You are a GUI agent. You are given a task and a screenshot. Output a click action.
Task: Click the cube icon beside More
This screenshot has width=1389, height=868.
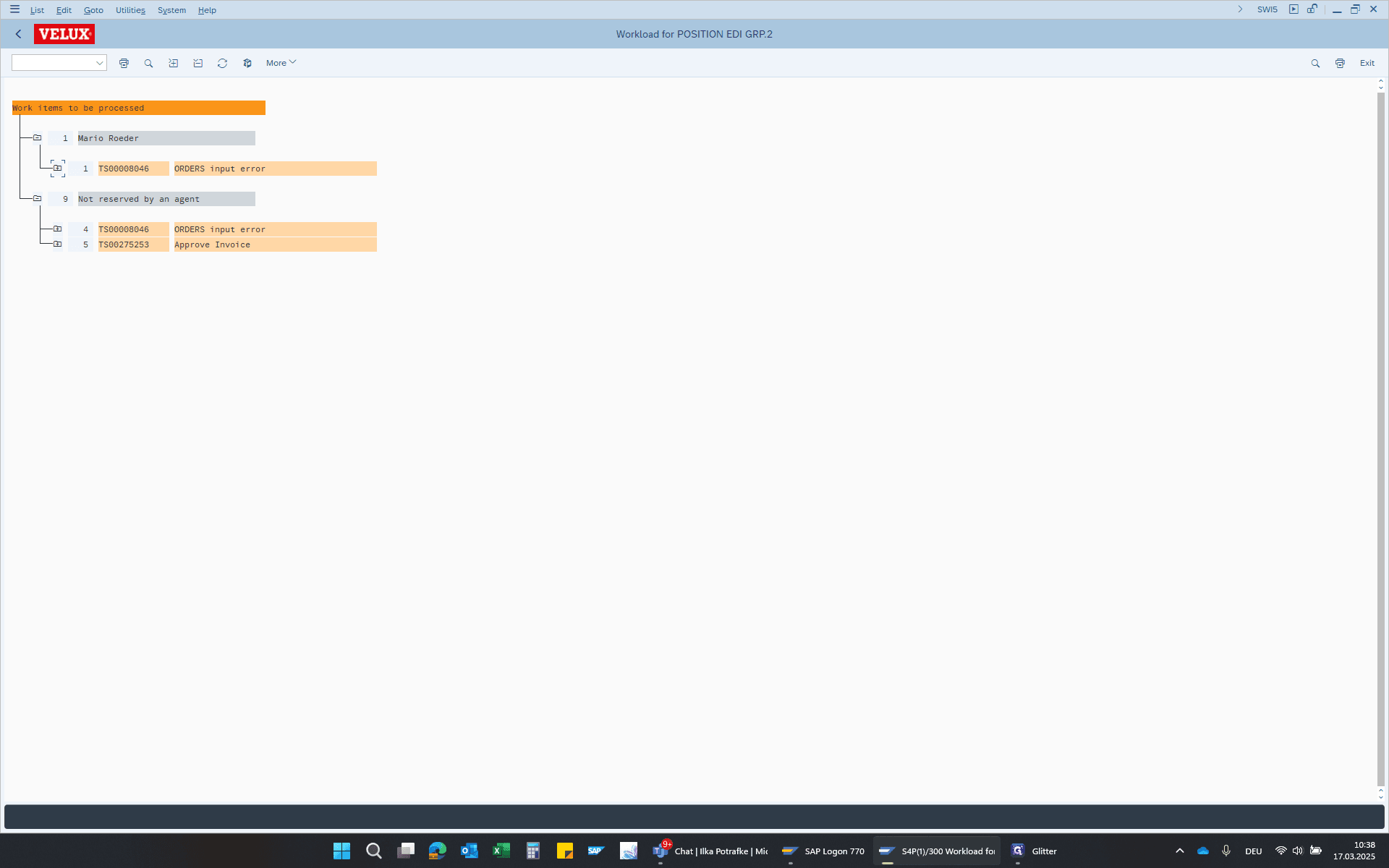(247, 64)
